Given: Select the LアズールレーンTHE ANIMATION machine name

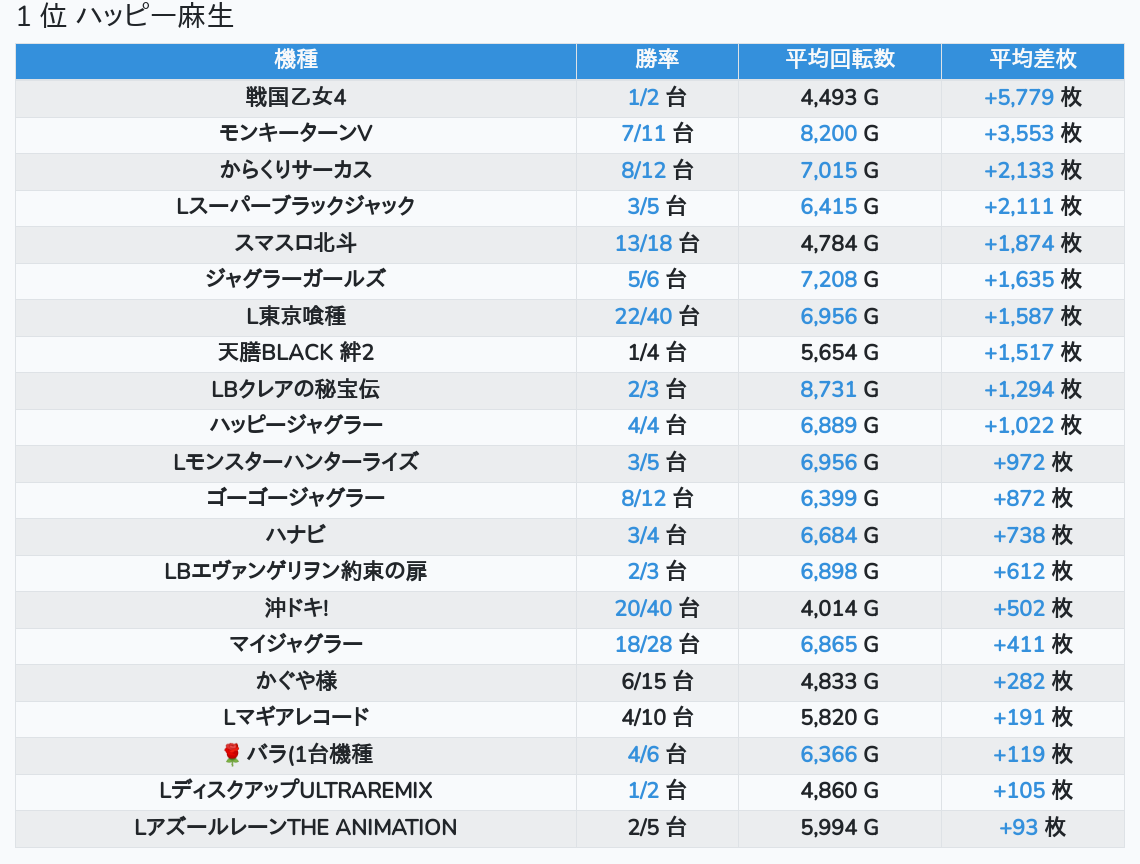Looking at the screenshot, I should pos(296,828).
